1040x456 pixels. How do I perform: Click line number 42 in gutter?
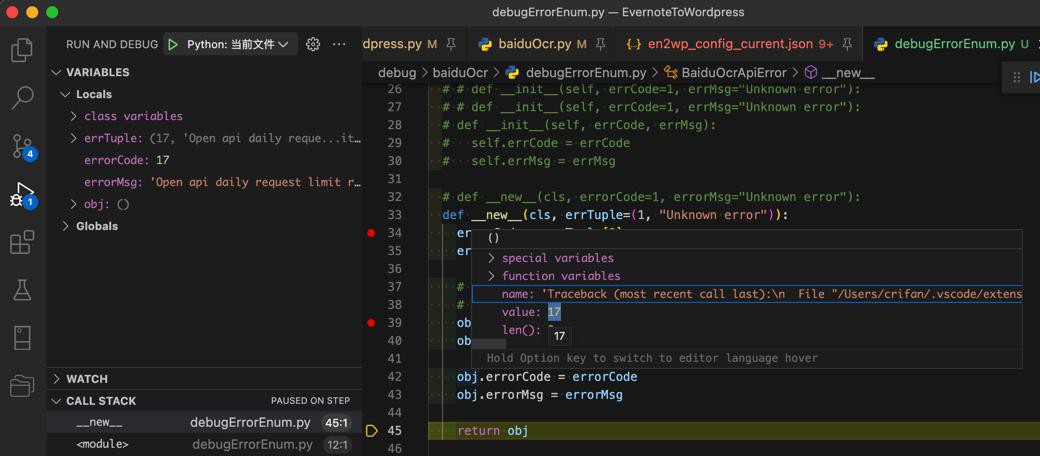click(x=394, y=376)
